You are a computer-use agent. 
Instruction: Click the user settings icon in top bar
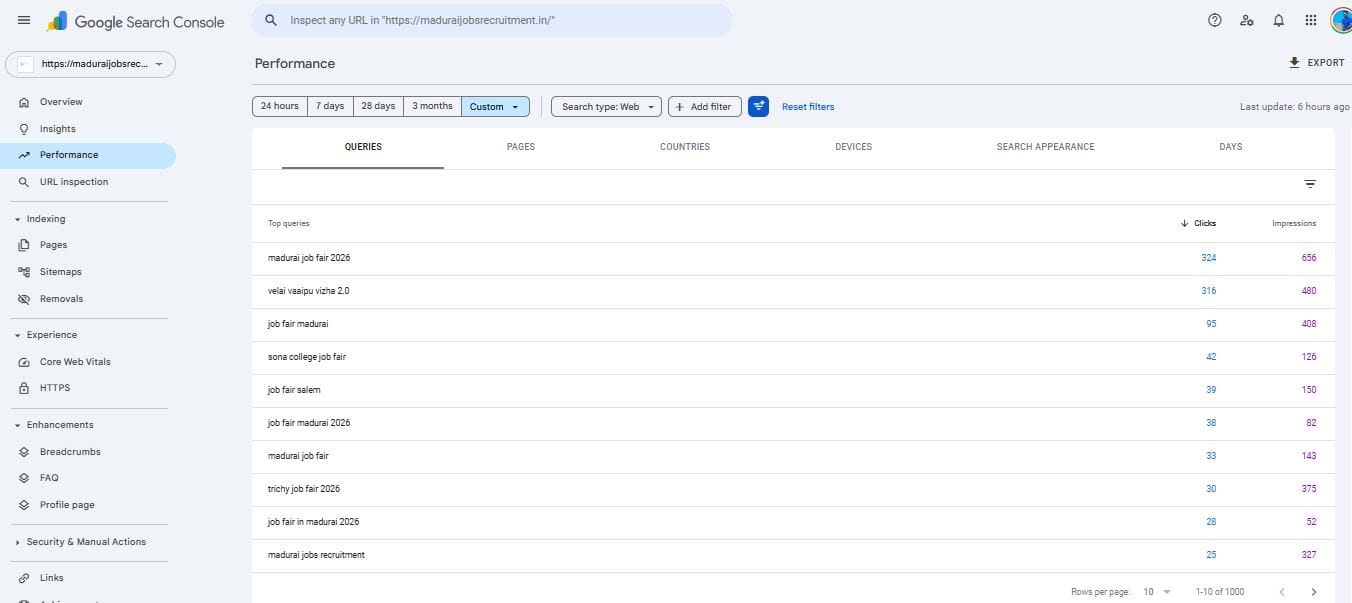(1246, 20)
